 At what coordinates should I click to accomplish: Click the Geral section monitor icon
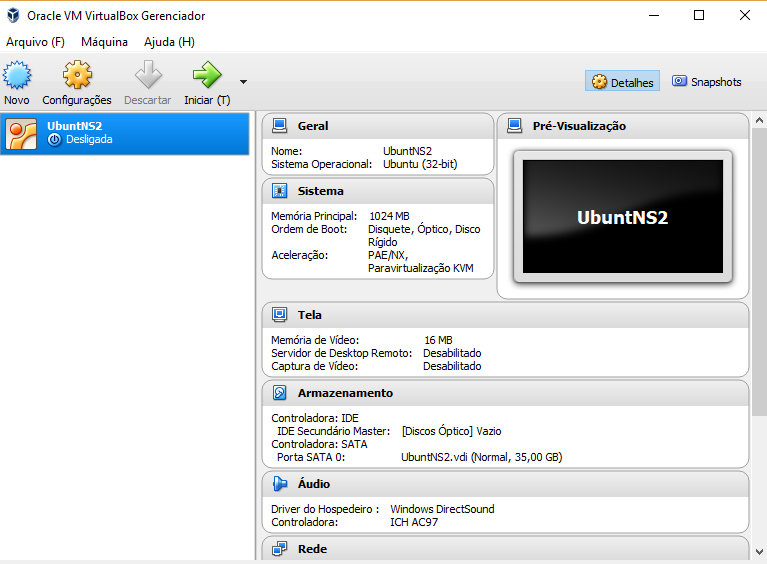coord(279,126)
